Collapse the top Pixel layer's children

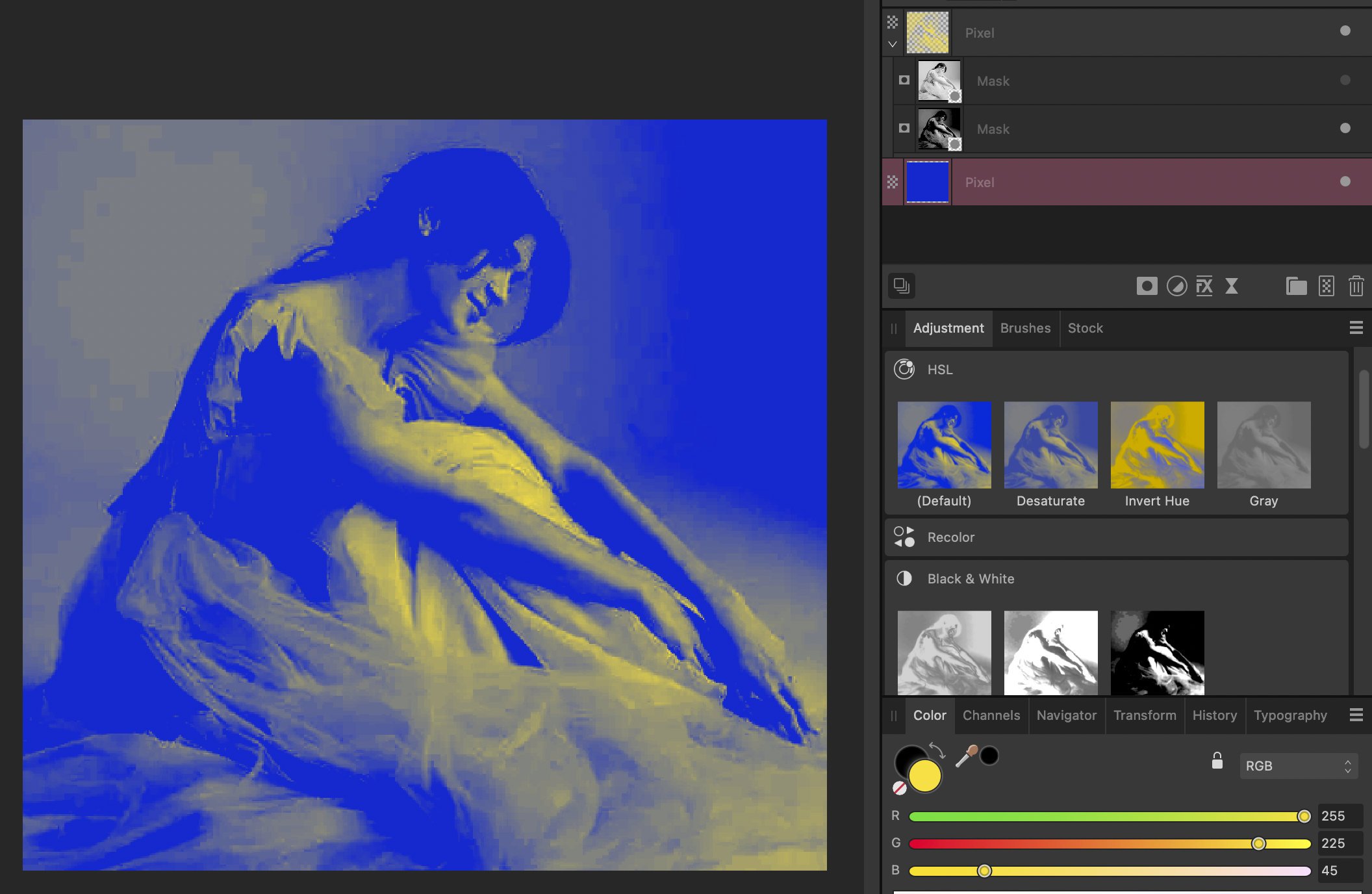pos(893,44)
